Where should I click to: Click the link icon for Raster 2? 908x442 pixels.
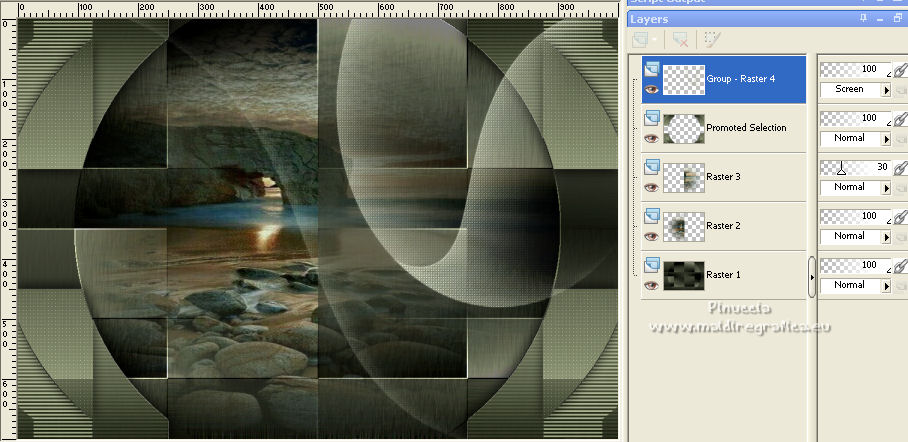pyautogui.click(x=899, y=217)
